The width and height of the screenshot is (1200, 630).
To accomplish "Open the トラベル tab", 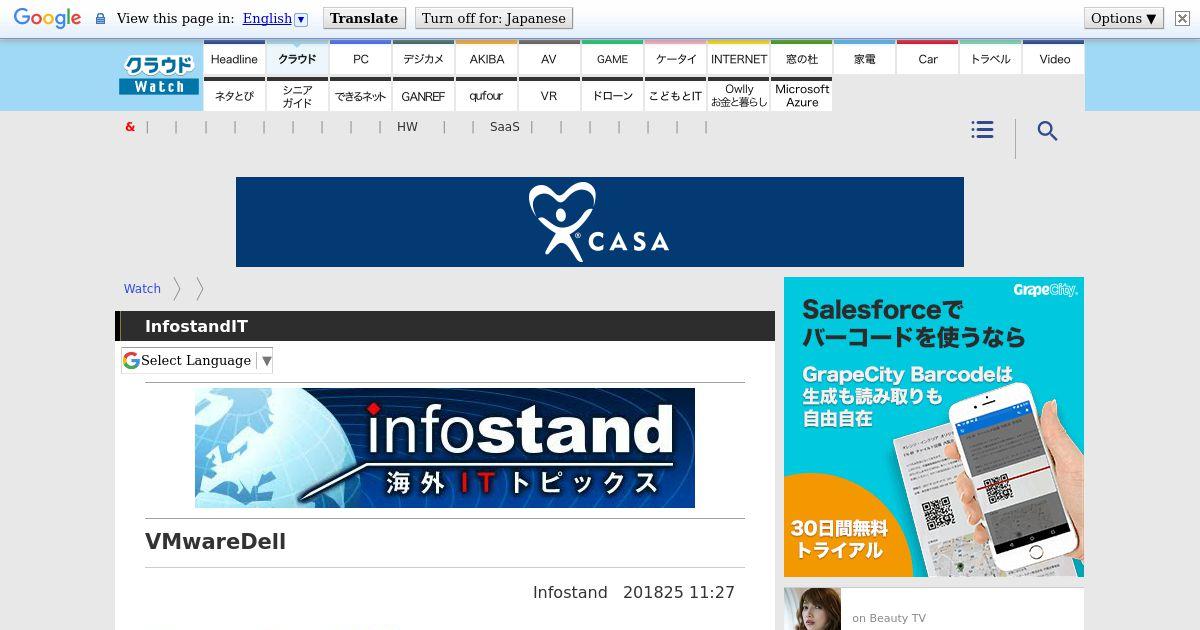I will [990, 58].
